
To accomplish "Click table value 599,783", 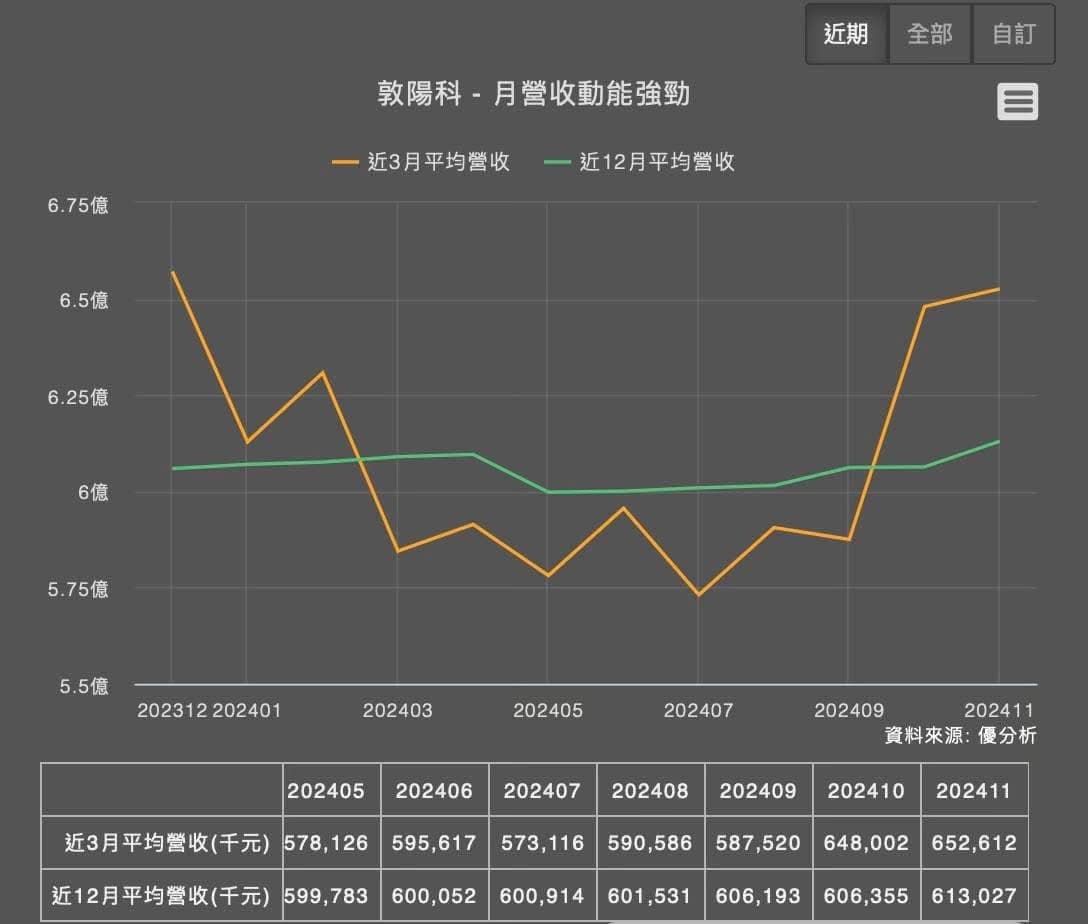I will coord(326,896).
